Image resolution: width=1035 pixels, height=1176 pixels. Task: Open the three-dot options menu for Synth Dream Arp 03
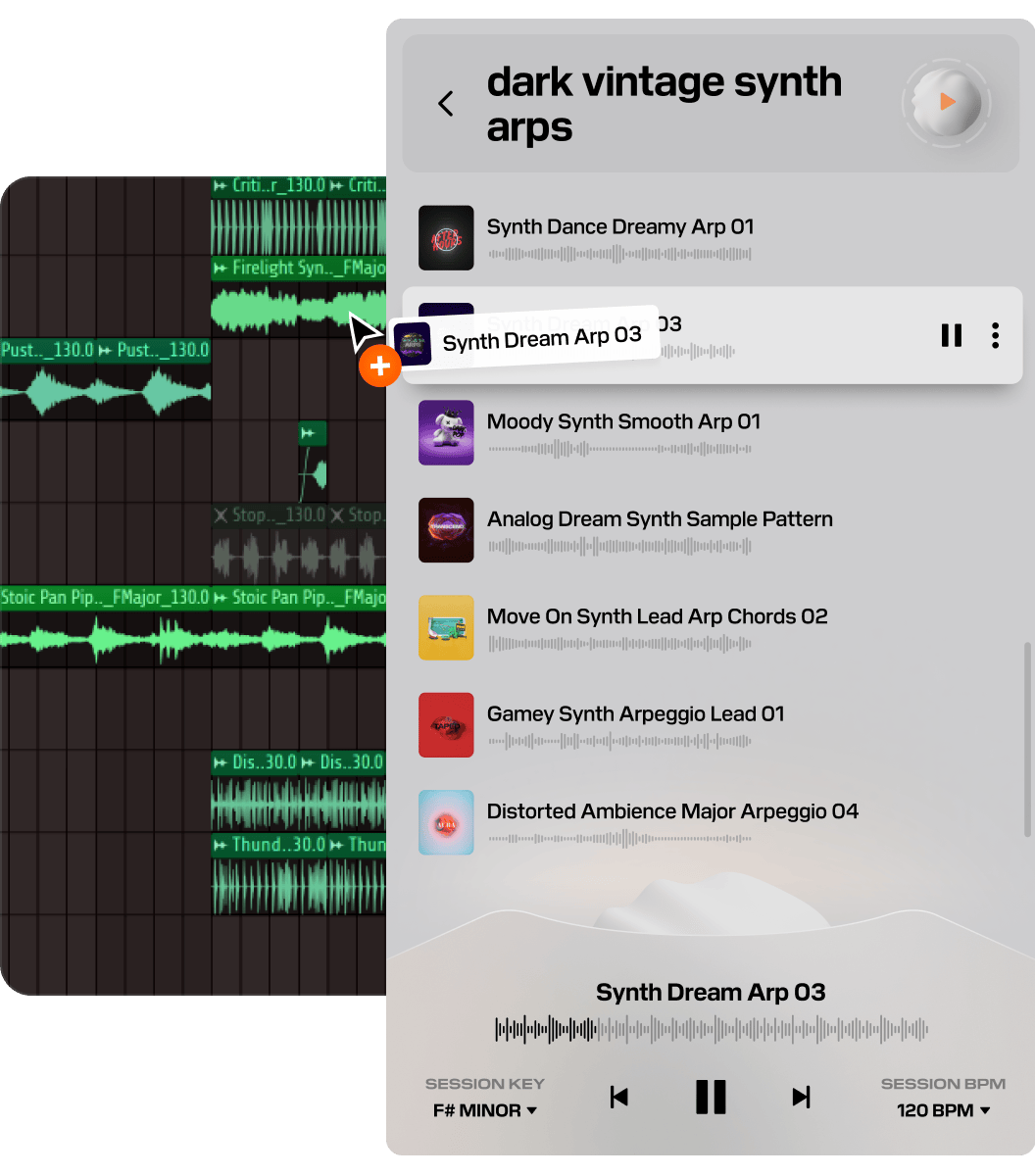pyautogui.click(x=995, y=335)
